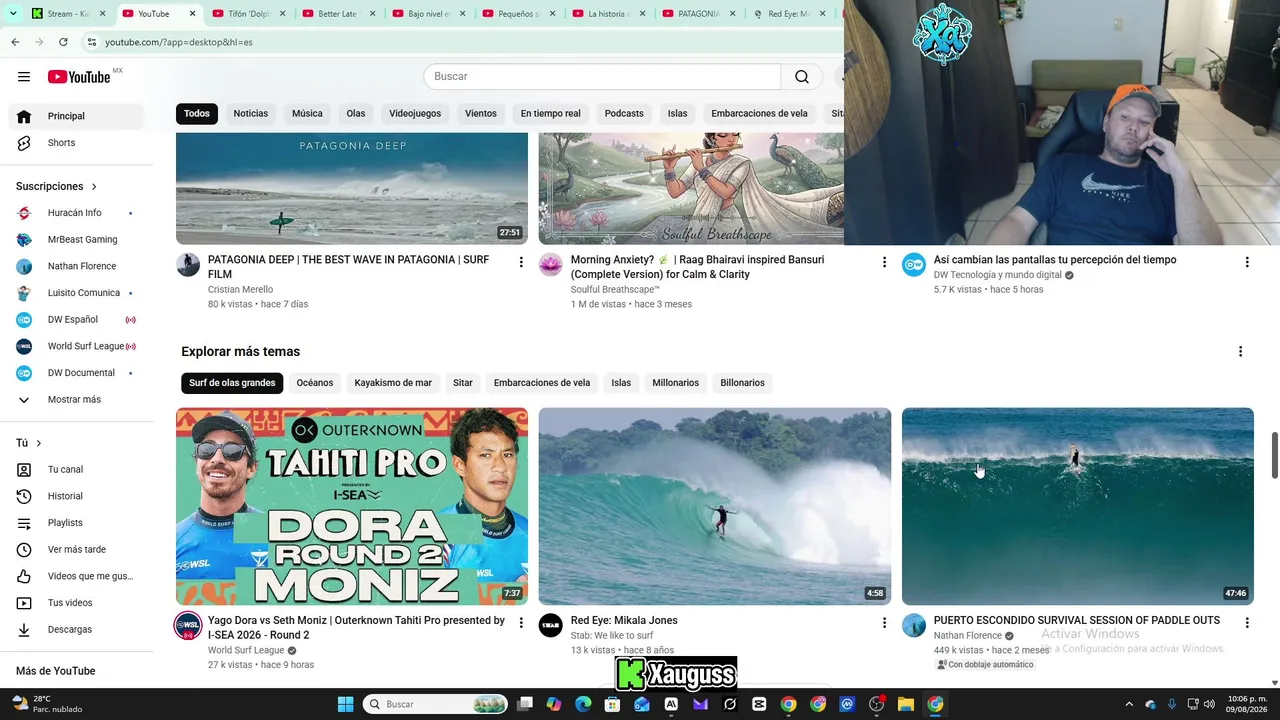The height and width of the screenshot is (720, 1280).
Task: Open options for Red Eye: Mikala Jones
Action: point(884,623)
